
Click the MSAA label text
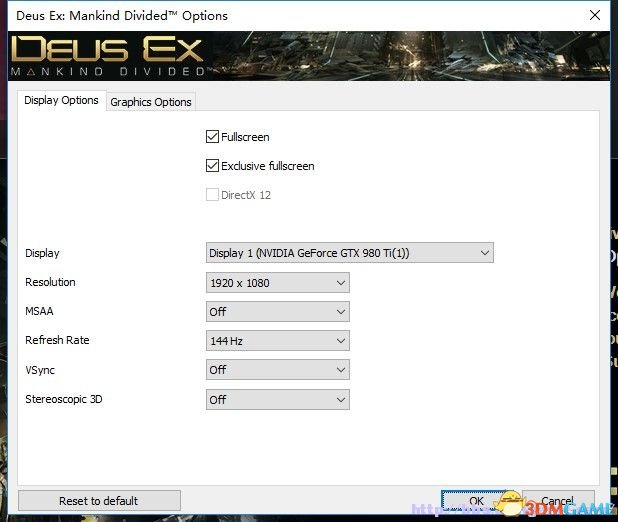39,311
